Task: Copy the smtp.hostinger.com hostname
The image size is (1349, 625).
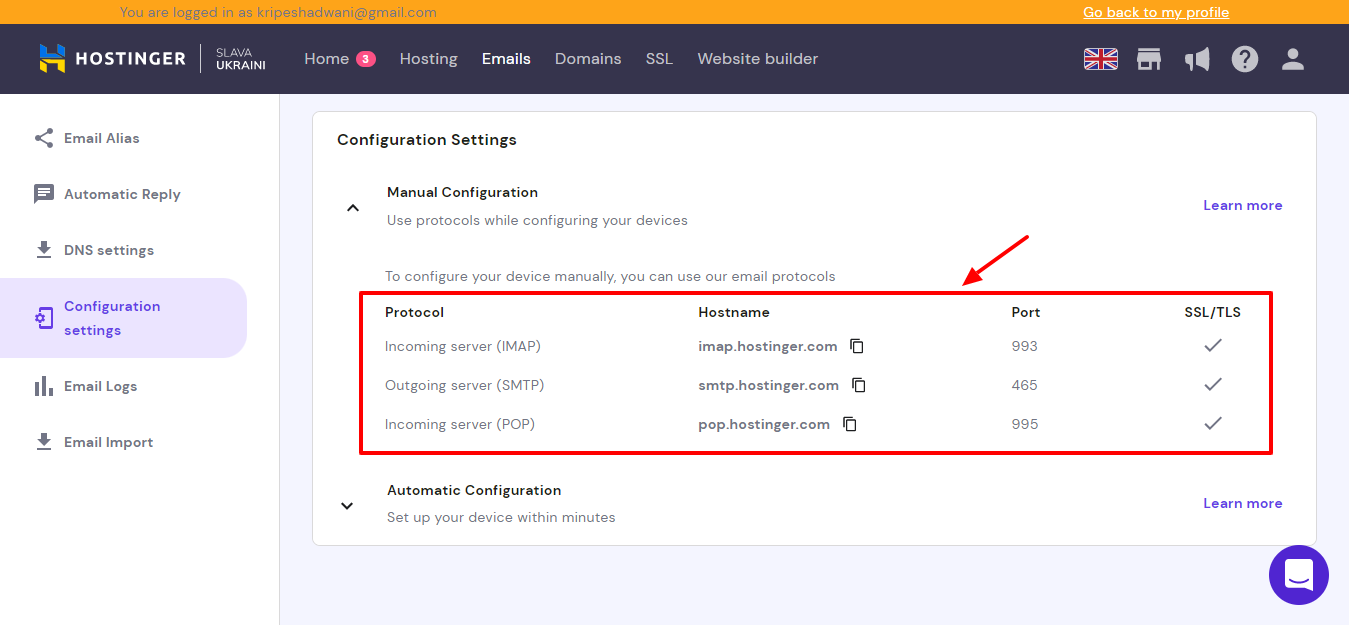Action: pos(859,385)
